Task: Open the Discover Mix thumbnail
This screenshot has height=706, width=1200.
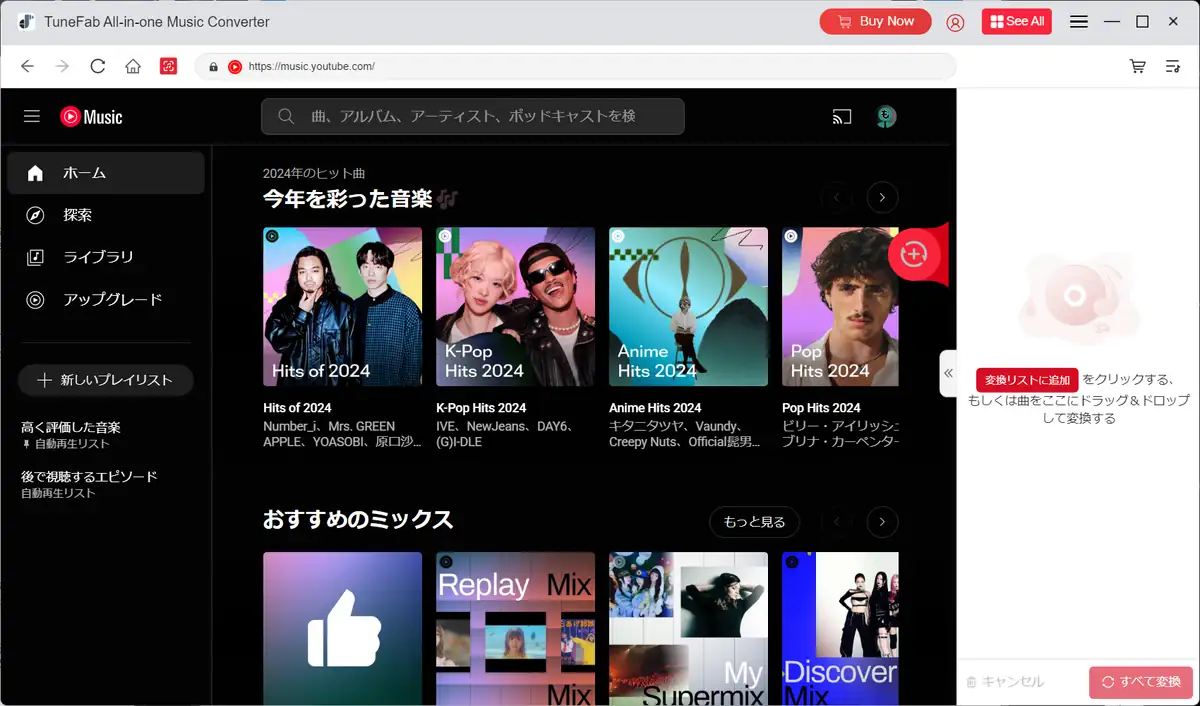Action: click(840, 629)
